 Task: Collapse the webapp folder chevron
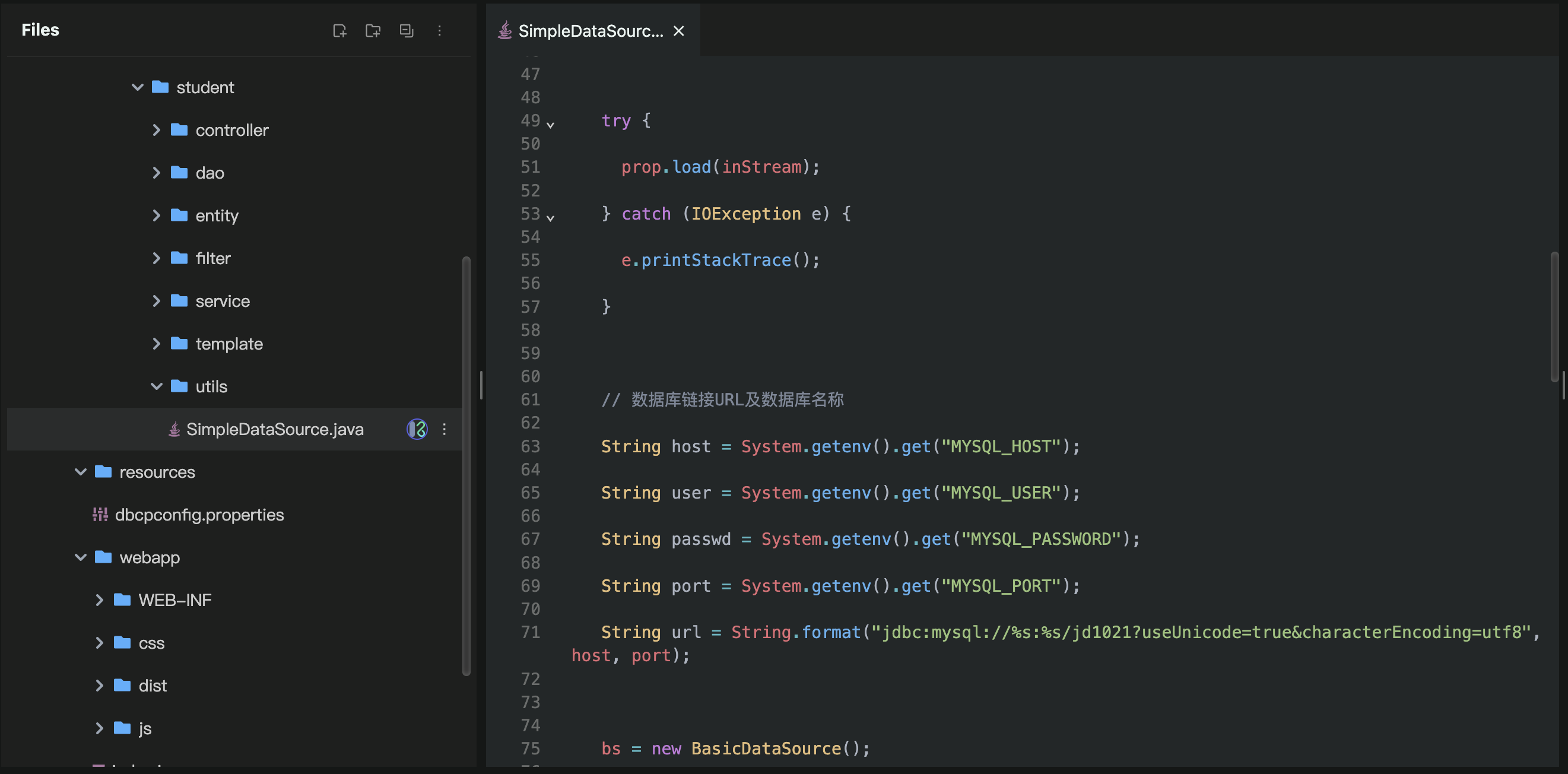(x=80, y=557)
